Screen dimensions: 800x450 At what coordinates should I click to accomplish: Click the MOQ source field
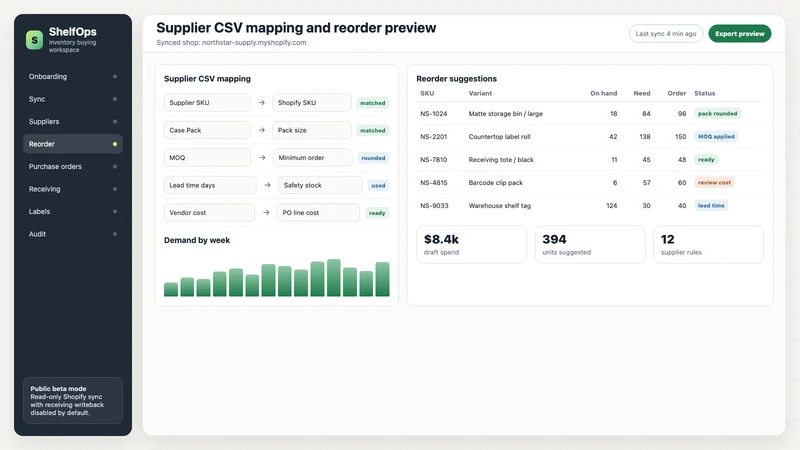point(207,158)
